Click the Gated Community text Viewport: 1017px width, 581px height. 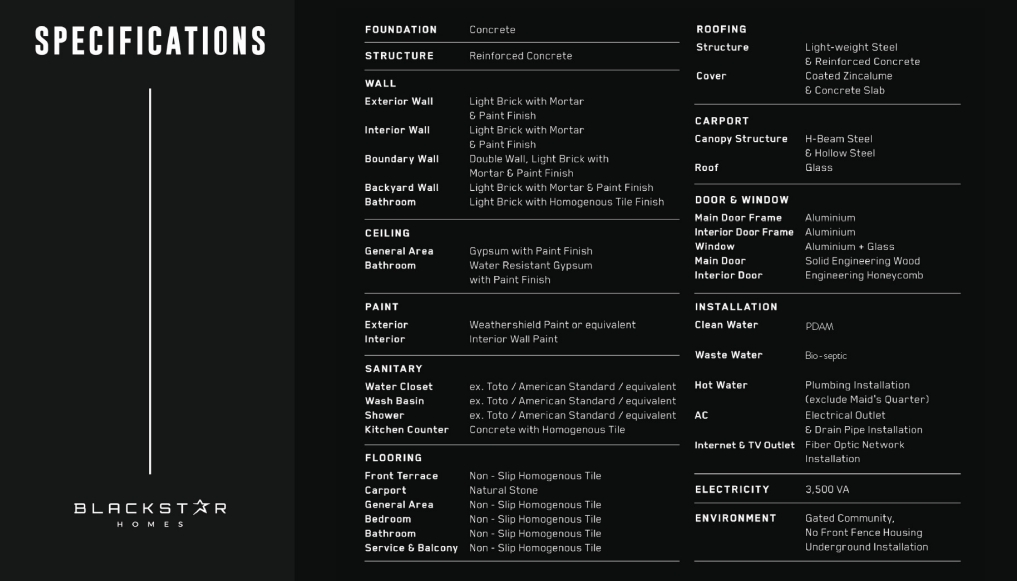[x=849, y=518]
